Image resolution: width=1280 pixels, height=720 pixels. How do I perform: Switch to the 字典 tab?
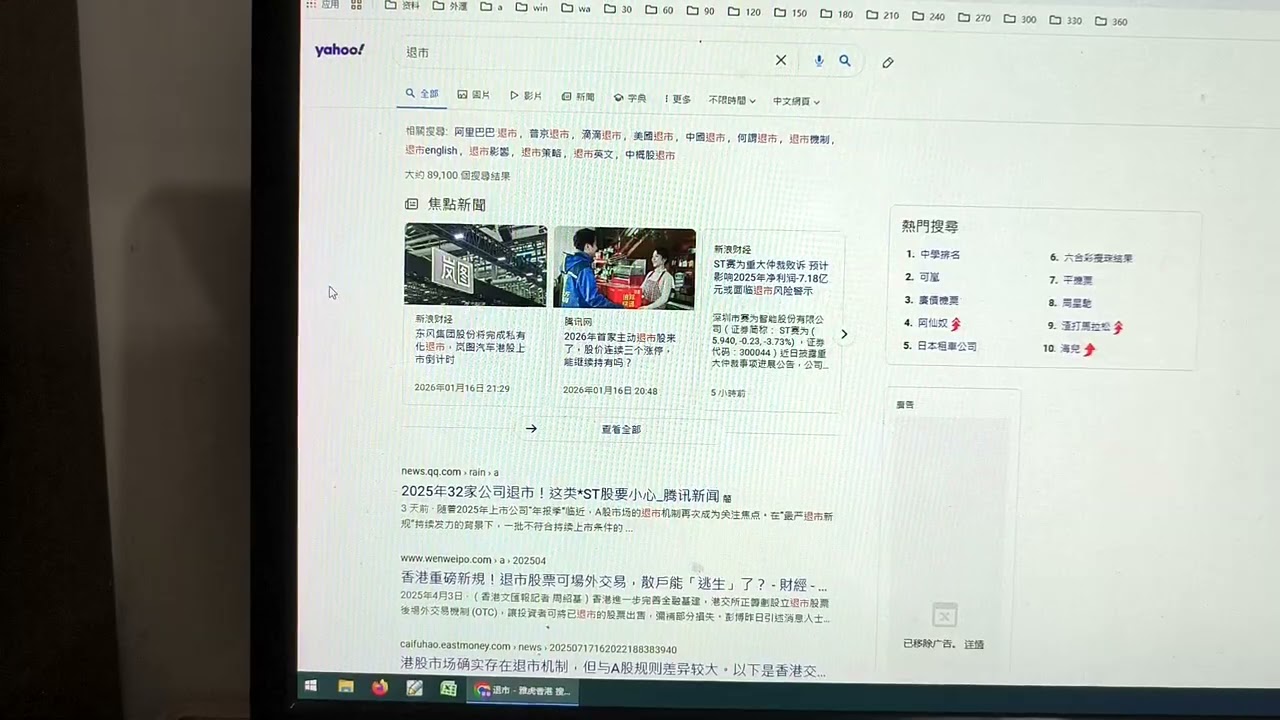pos(630,98)
